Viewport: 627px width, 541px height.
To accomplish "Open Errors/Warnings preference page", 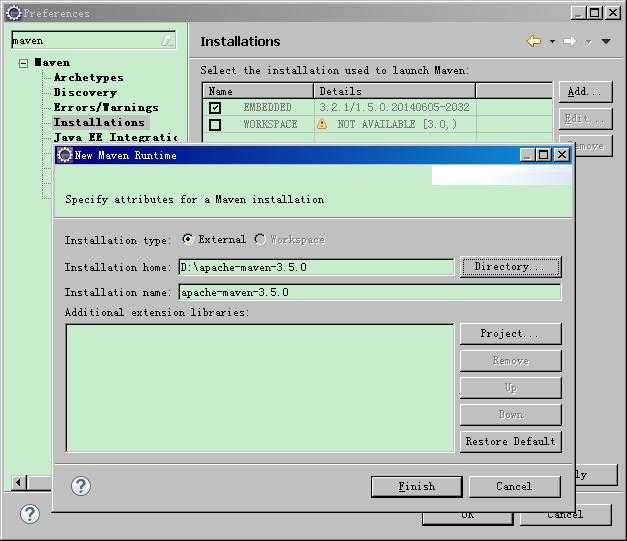I will (106, 108).
